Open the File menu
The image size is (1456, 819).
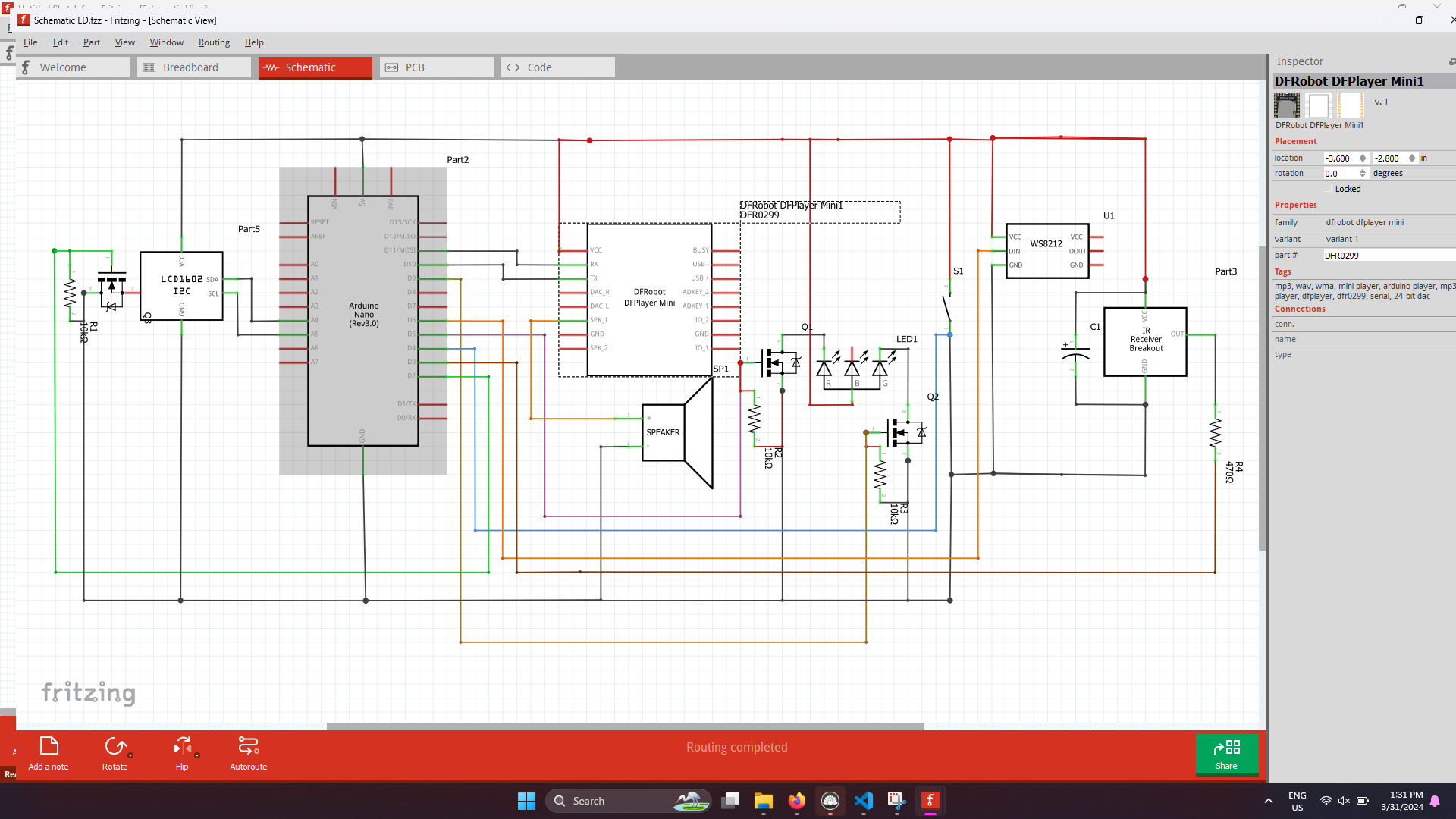(x=30, y=42)
